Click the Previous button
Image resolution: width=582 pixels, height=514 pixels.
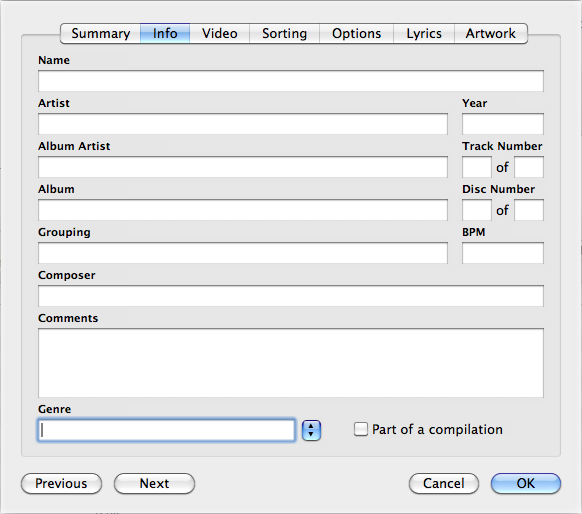click(61, 484)
